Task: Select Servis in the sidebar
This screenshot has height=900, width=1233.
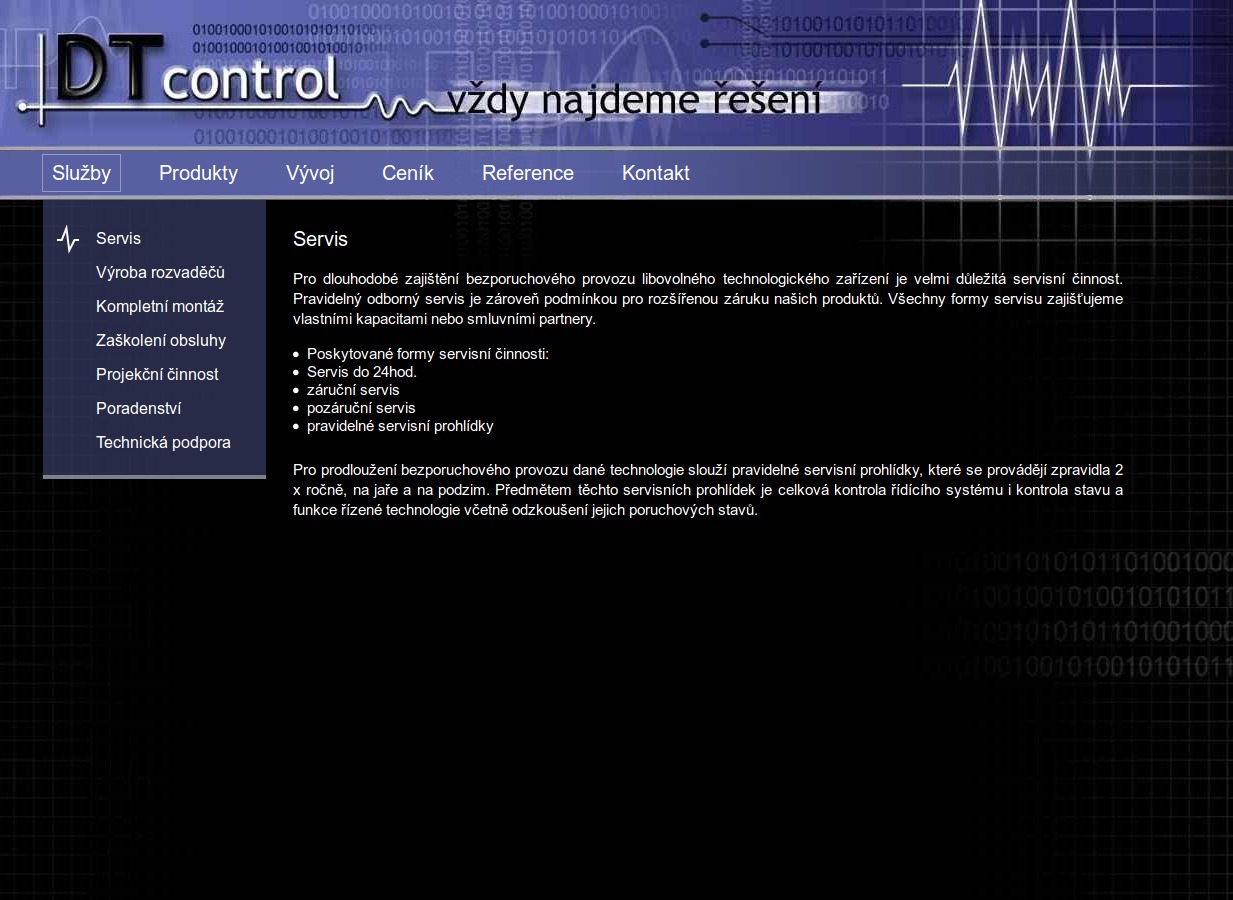Action: coord(118,238)
